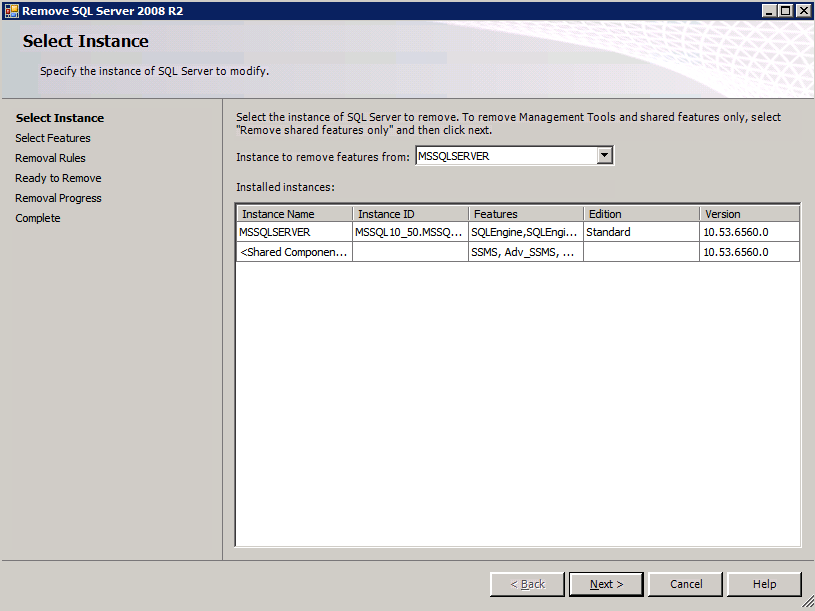Click Shared Components row version 10.53.6560.0
Screen dimensions: 815x611
click(750, 252)
